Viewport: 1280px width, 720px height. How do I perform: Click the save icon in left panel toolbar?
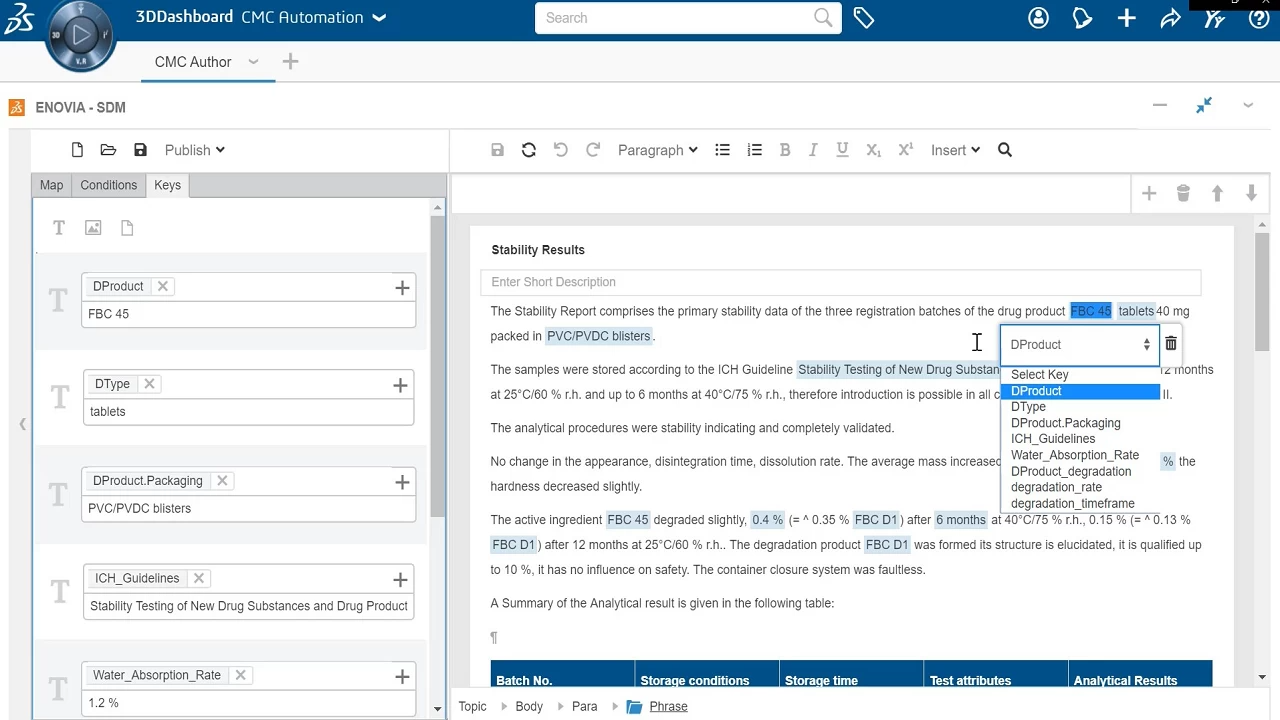pyautogui.click(x=140, y=150)
